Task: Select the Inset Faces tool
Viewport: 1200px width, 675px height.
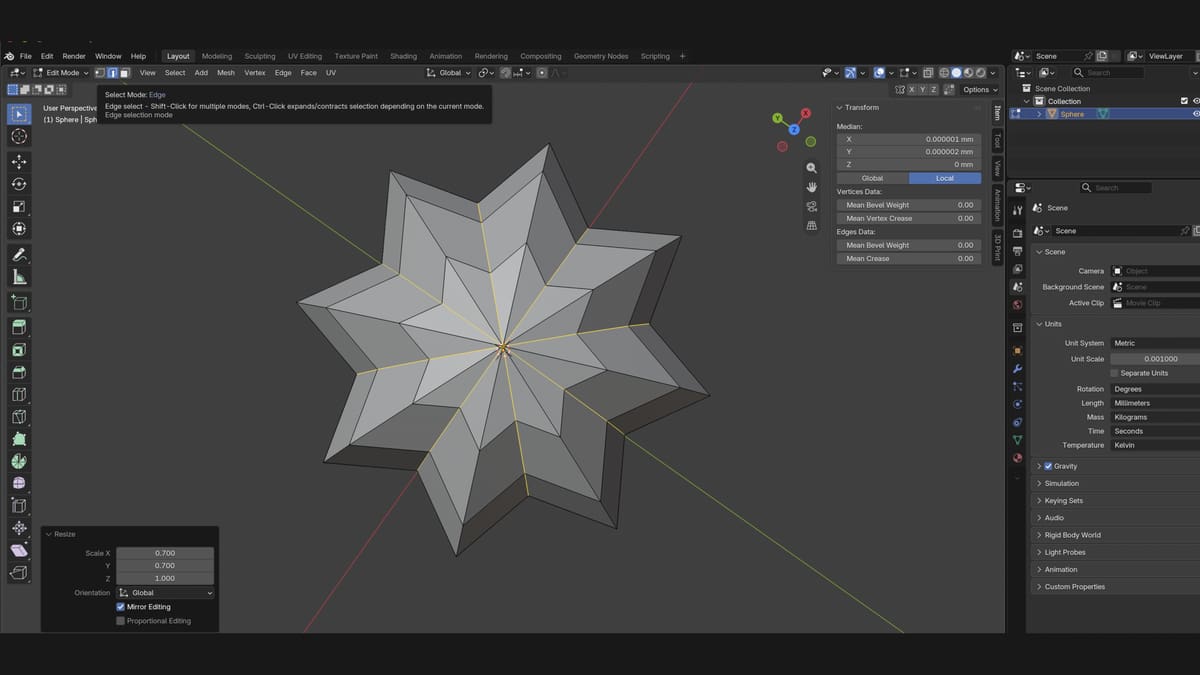Action: coord(19,350)
